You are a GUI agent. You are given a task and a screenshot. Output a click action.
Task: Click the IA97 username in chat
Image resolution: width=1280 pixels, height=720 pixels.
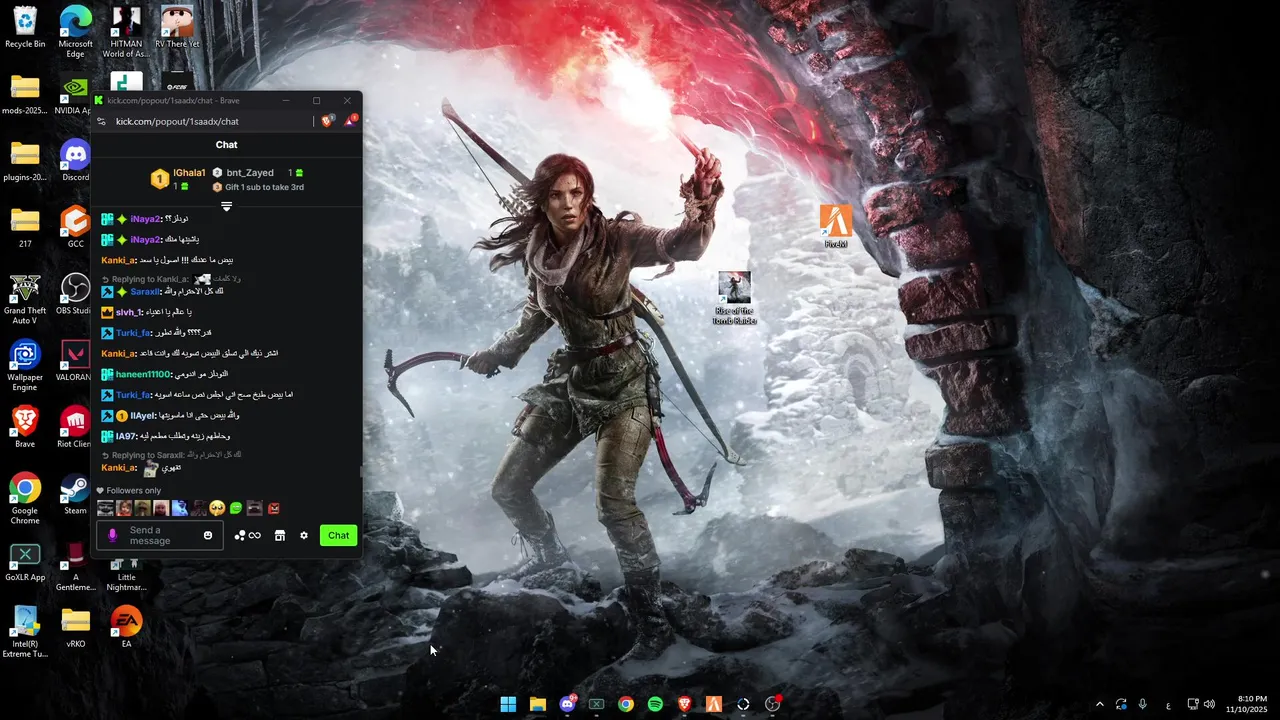(125, 436)
